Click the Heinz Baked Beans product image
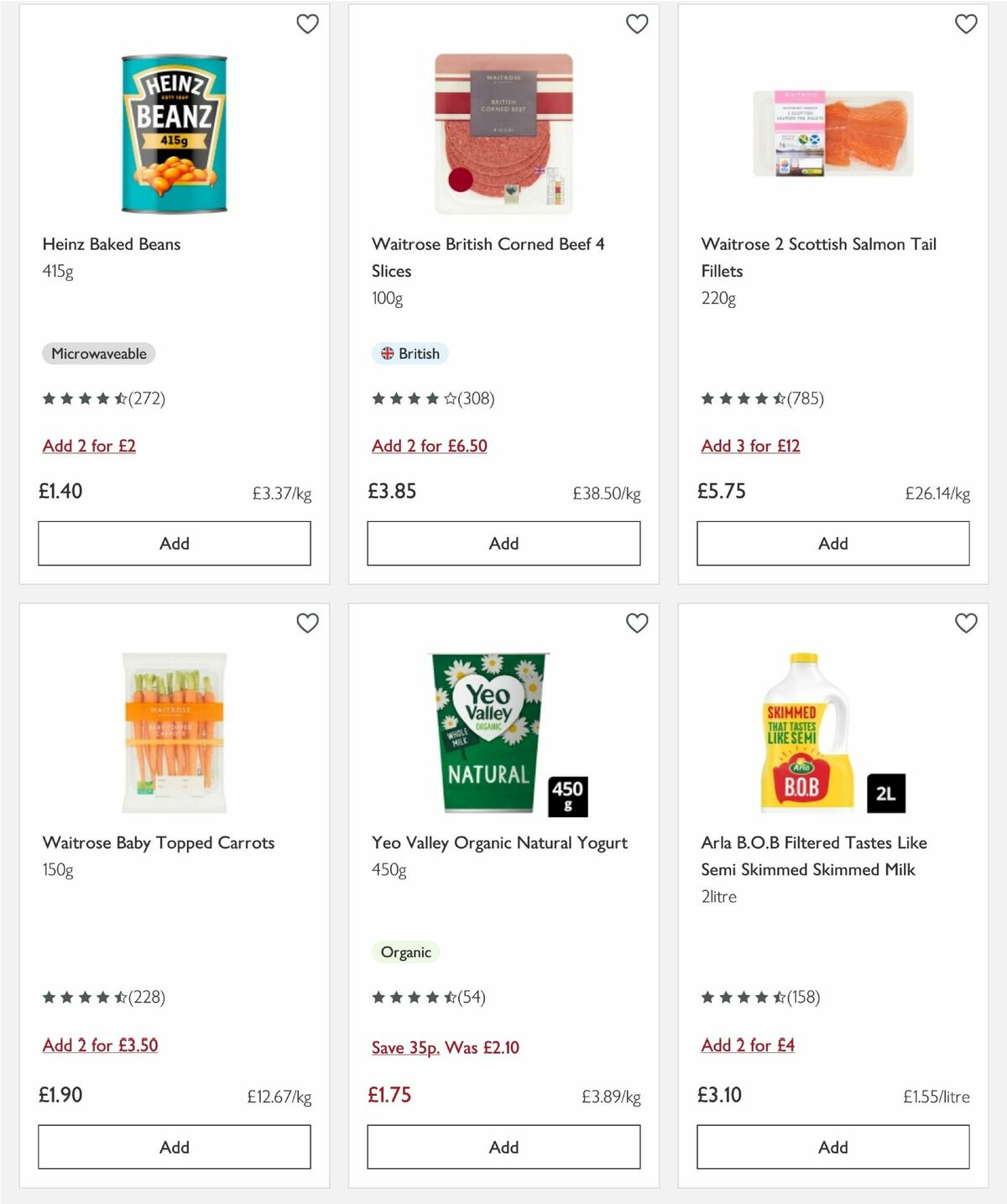This screenshot has height=1204, width=1007. pyautogui.click(x=173, y=132)
